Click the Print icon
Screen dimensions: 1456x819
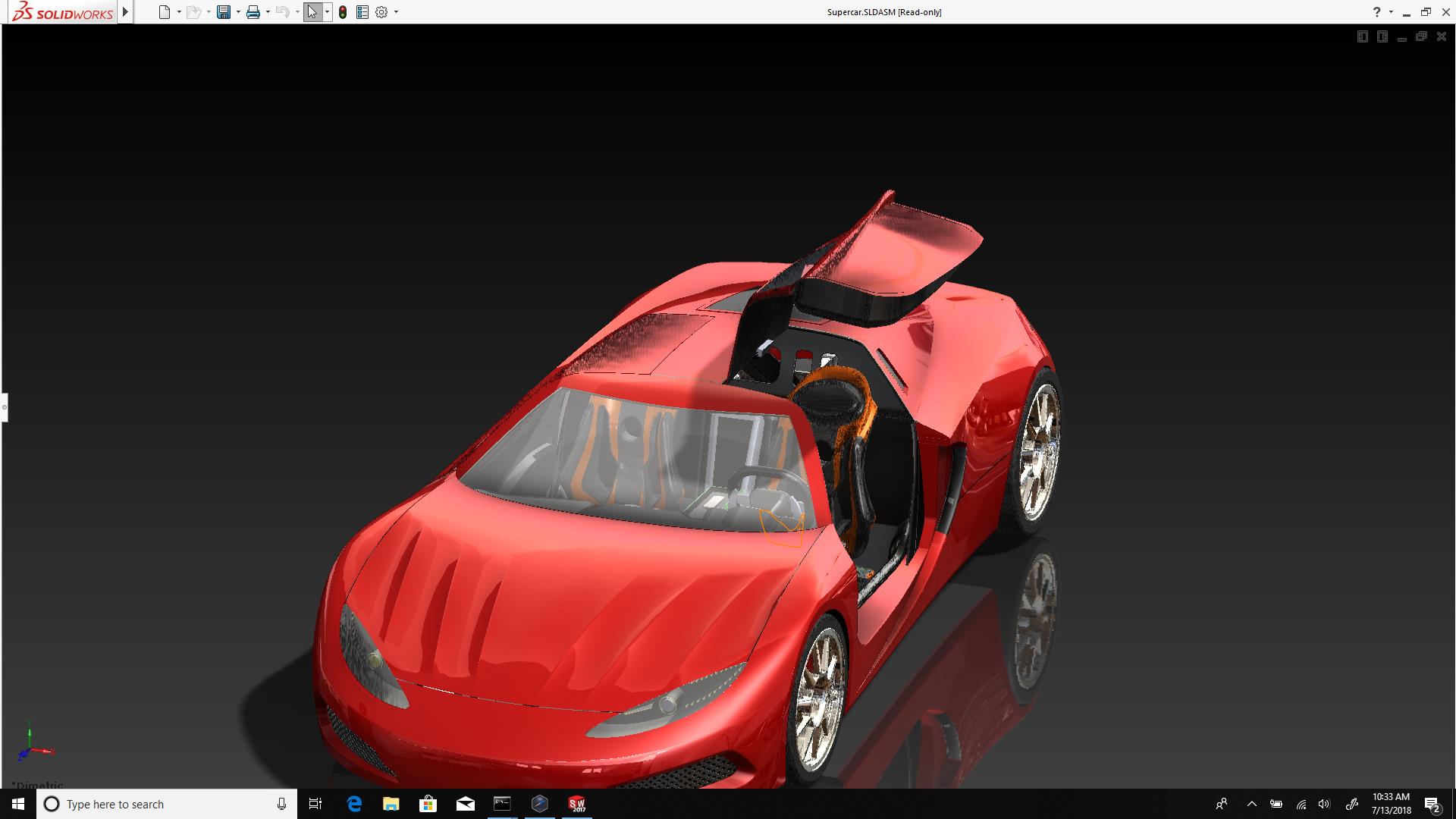(253, 12)
